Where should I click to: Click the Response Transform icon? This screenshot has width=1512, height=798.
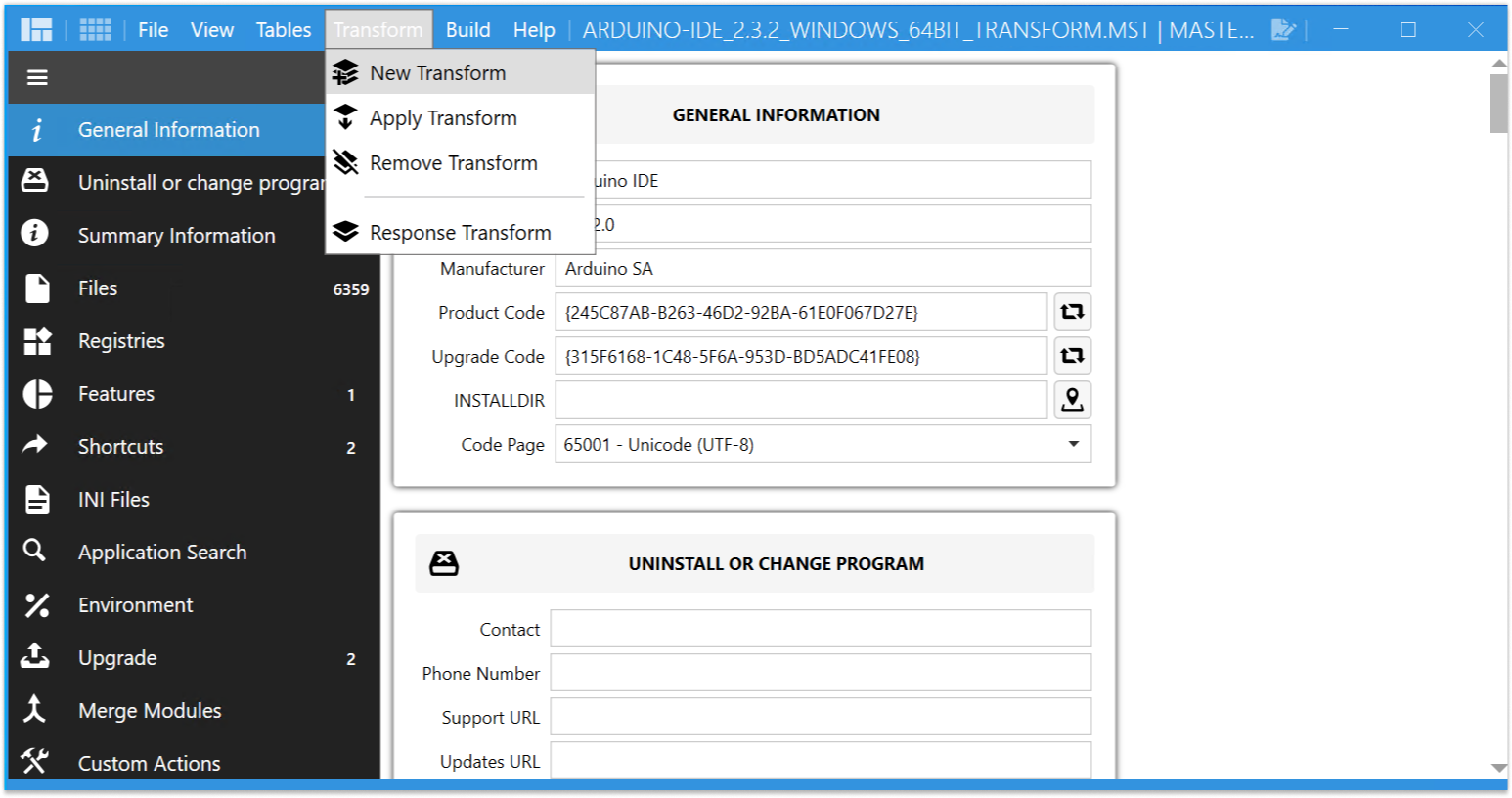coord(345,232)
